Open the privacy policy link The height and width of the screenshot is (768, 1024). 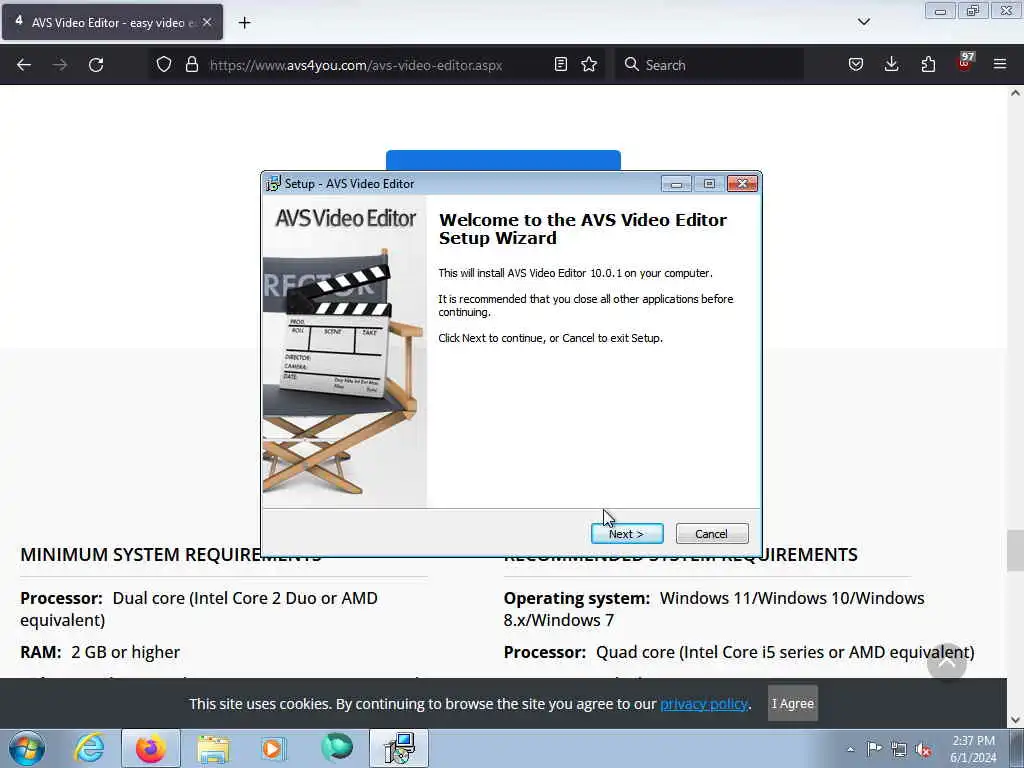click(x=703, y=704)
